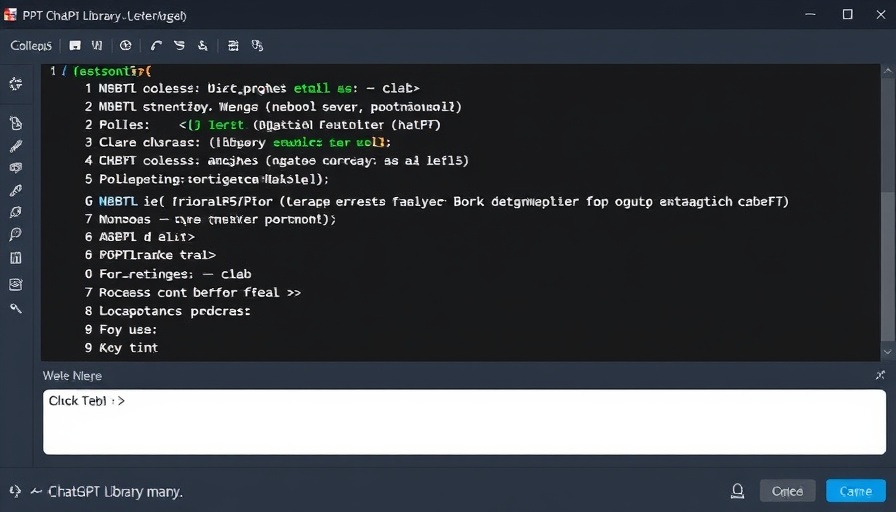Click the status bar icon before ChatGPT Library

pos(15,491)
